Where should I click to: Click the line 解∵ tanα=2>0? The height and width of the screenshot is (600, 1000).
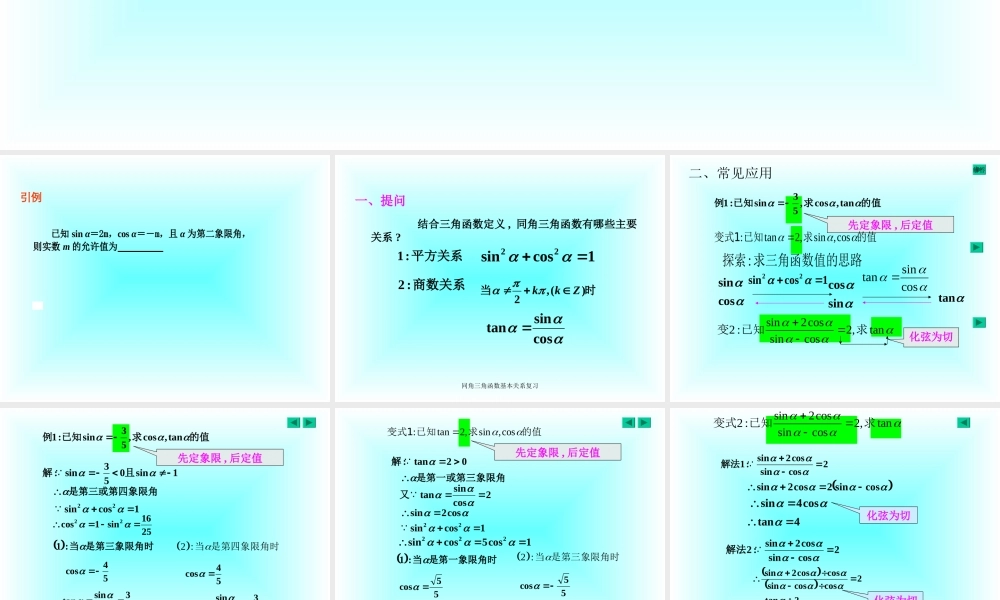(429, 462)
